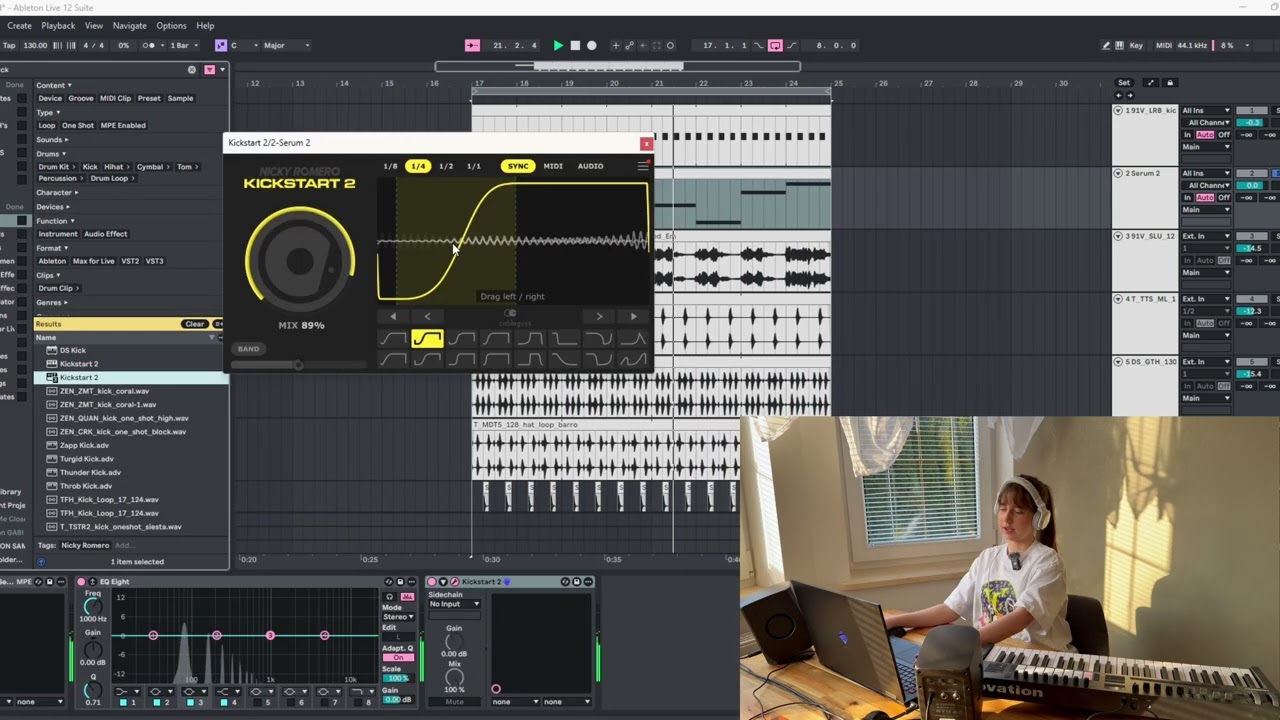Select the last curve shape in bottom row
Screen dimensions: 1280x720
pos(632,359)
